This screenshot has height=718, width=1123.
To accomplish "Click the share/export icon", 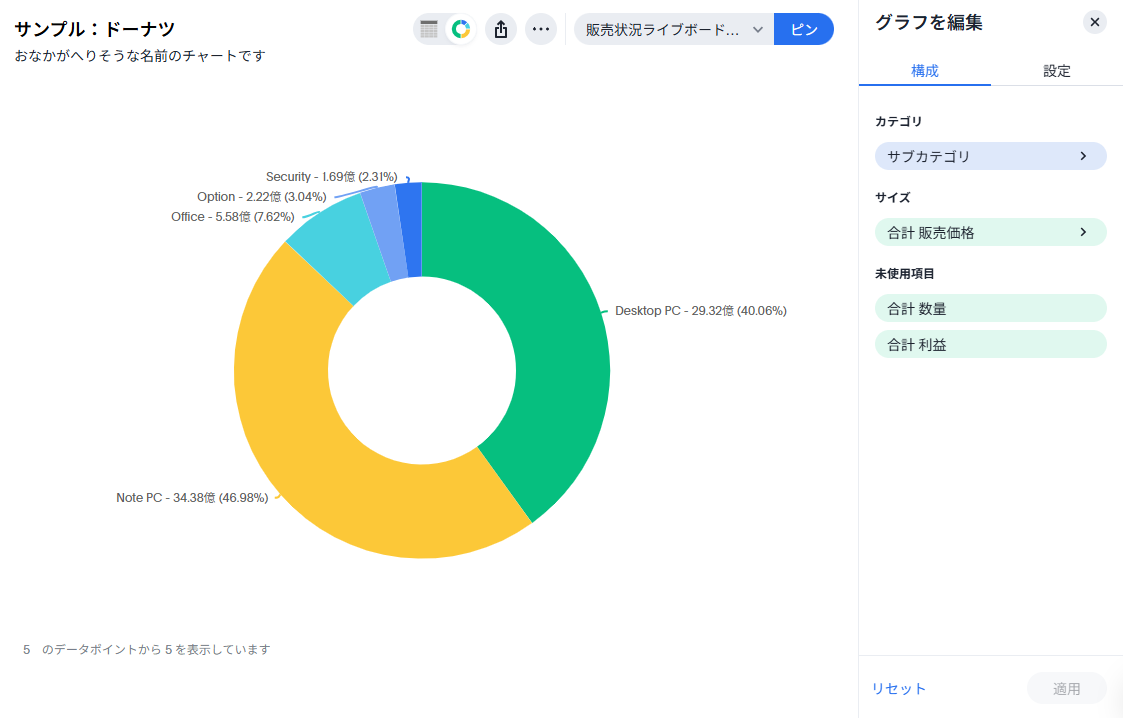I will (x=501, y=29).
